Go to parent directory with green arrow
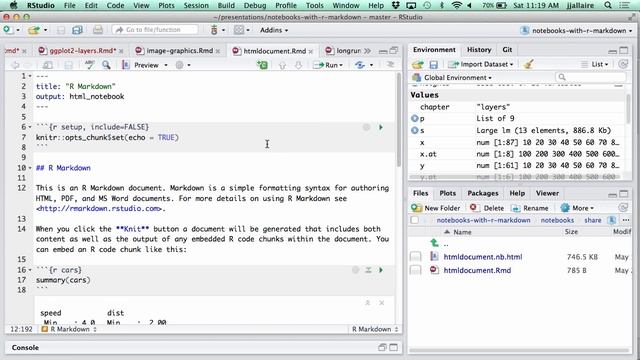This screenshot has width=640, height=360. [x=434, y=243]
